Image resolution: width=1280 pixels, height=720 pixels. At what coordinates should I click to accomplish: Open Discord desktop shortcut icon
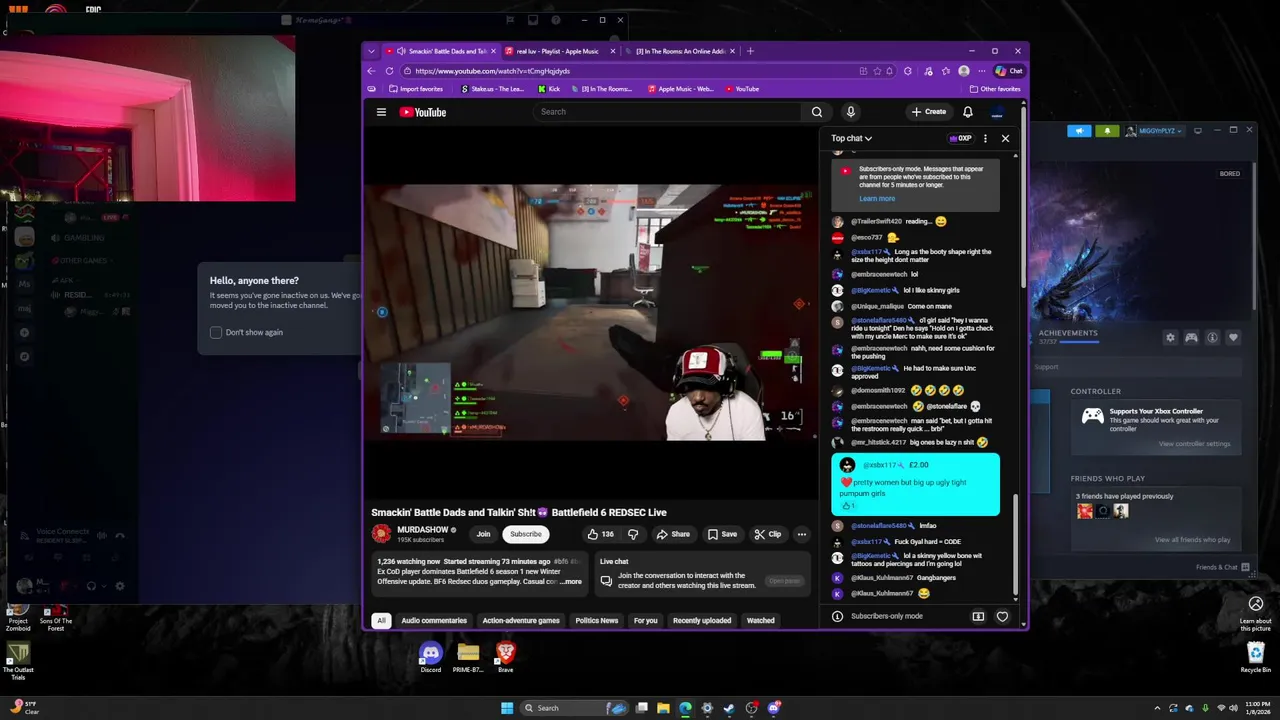(431, 658)
